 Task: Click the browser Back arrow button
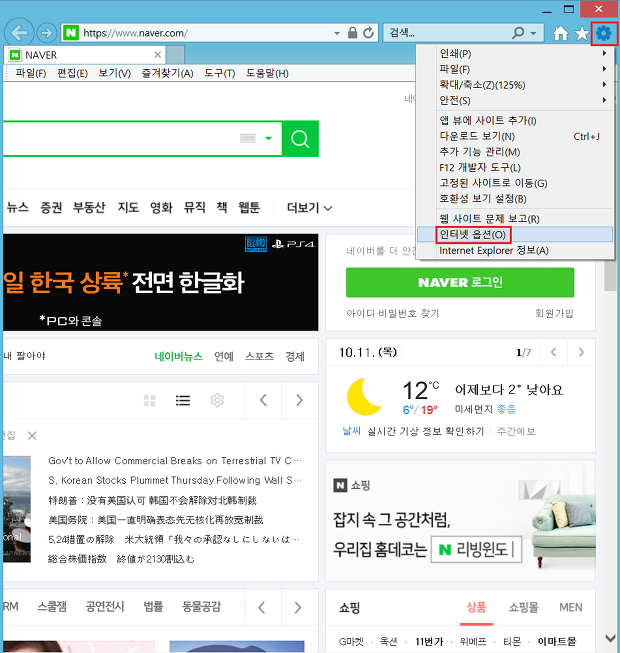[19, 32]
